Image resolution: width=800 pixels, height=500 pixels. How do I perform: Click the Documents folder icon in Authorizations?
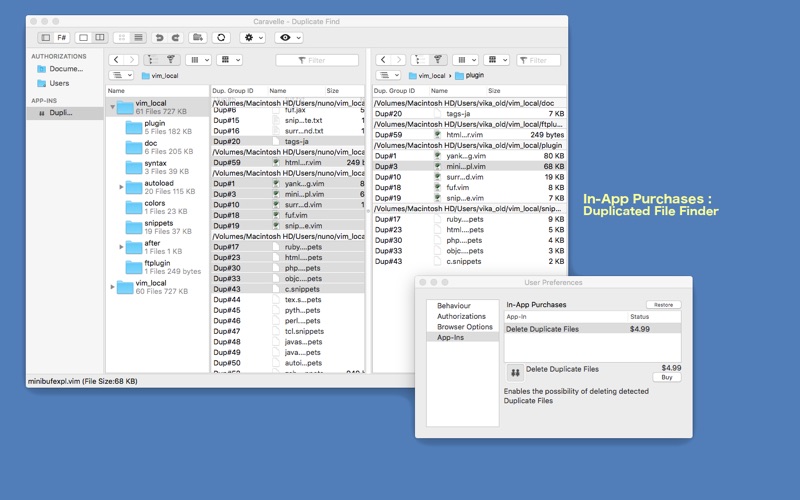pos(41,69)
